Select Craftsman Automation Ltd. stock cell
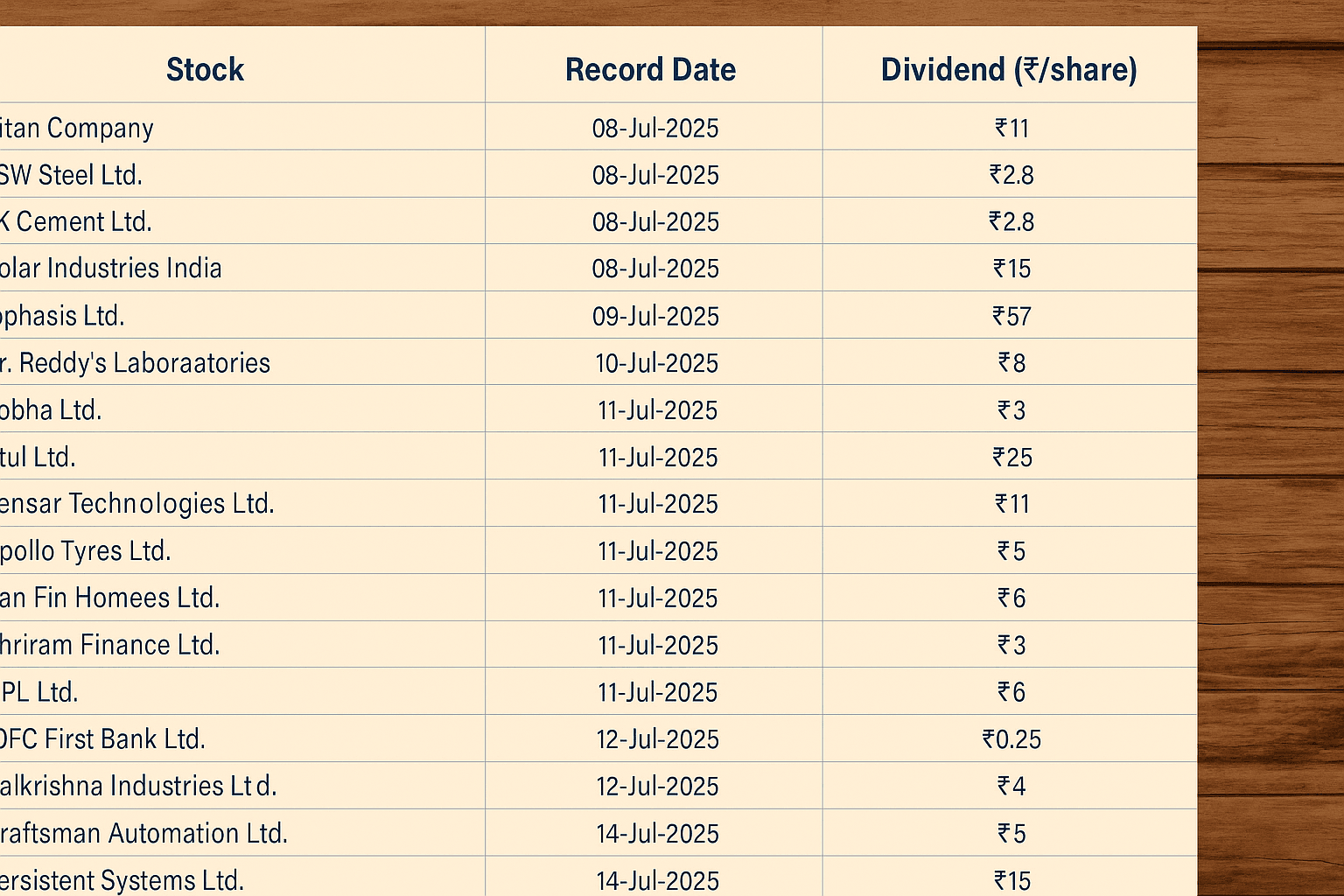Viewport: 1344px width, 896px height. pyautogui.click(x=144, y=833)
